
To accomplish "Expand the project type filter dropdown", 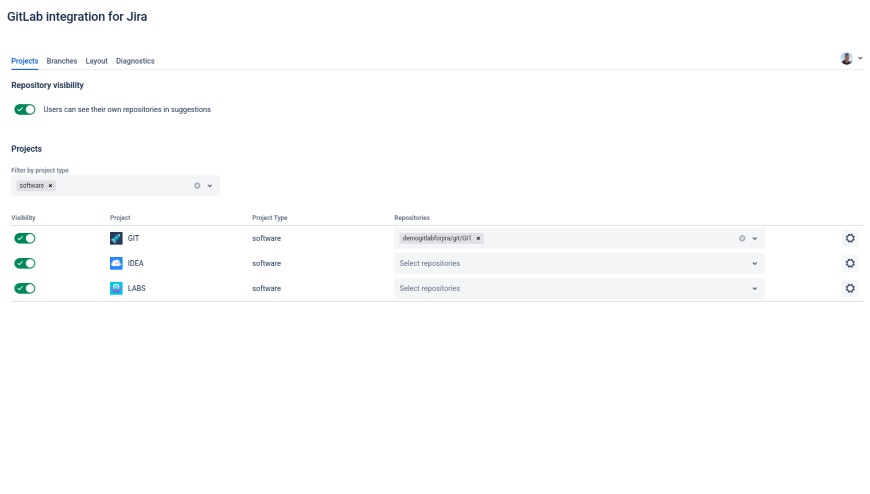I will 210,185.
